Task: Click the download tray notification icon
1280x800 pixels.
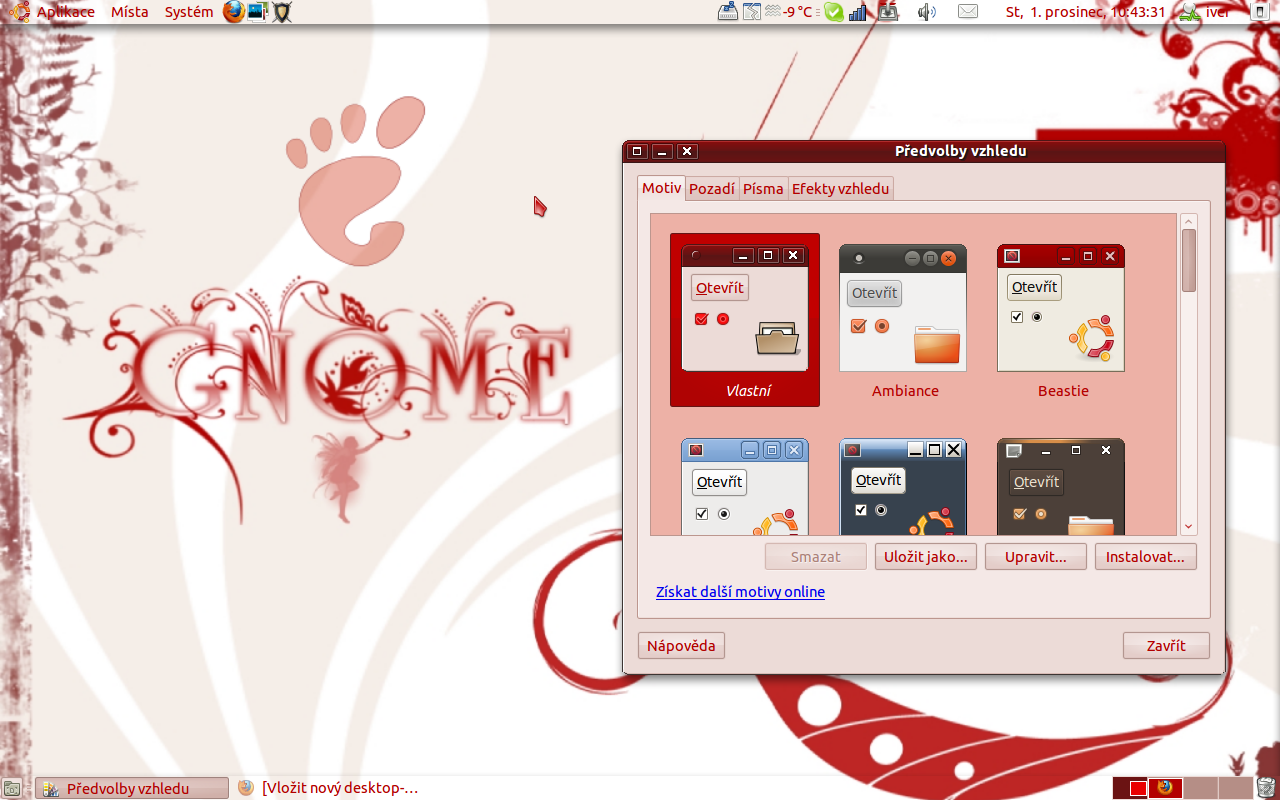Action: point(888,12)
